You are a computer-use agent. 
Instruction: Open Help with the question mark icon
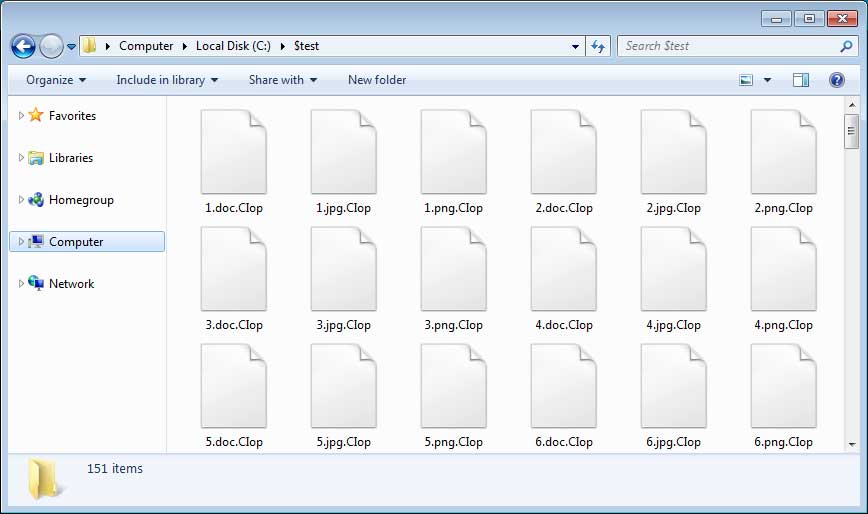836,80
